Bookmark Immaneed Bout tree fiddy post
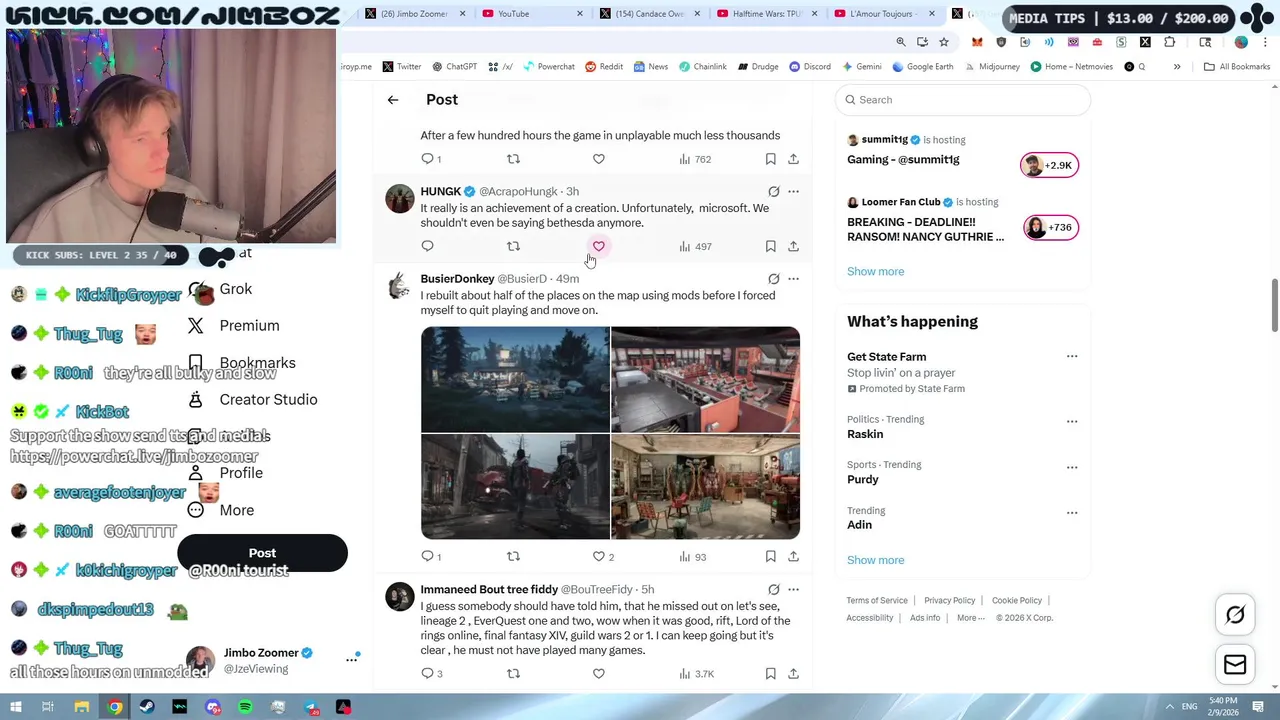The height and width of the screenshot is (720, 1280). tap(770, 674)
